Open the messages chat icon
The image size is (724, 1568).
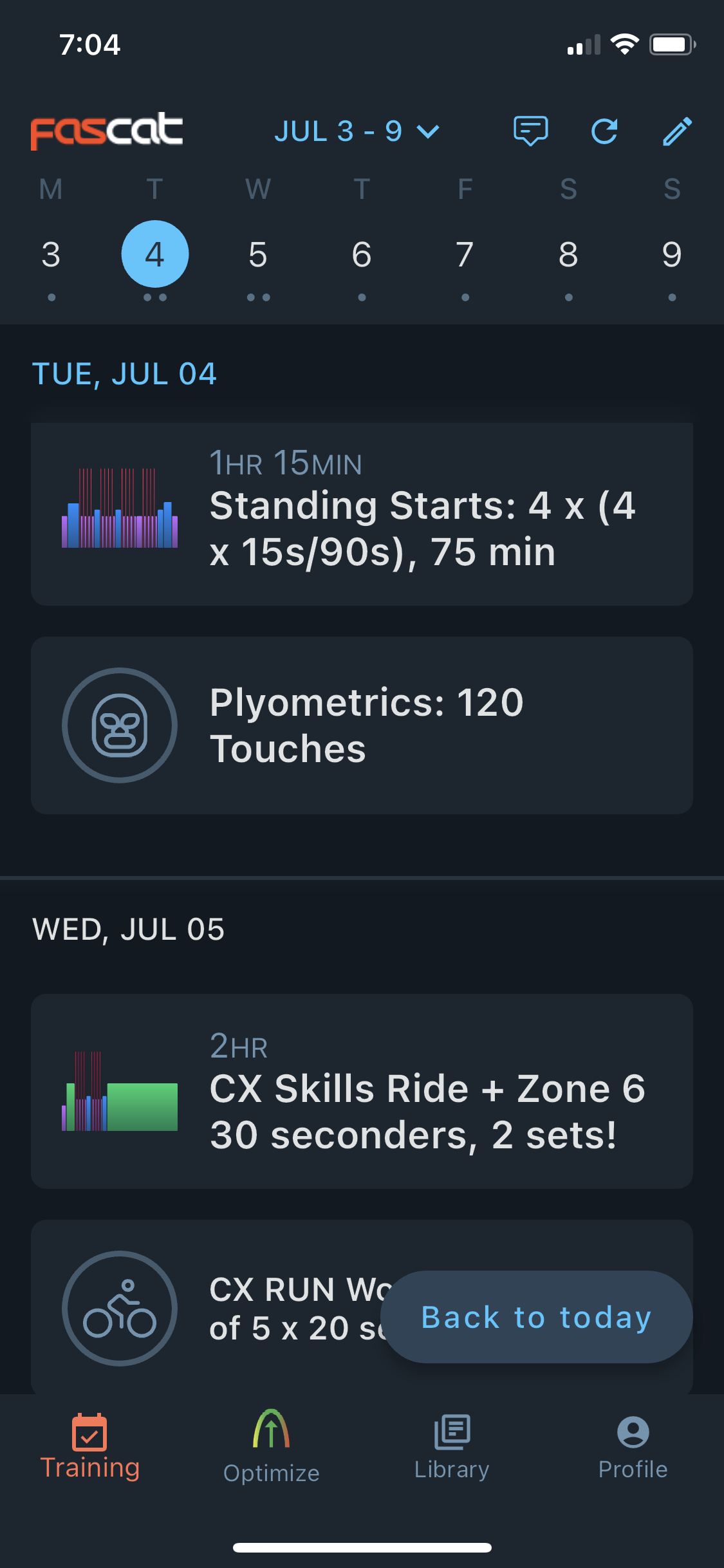coord(530,131)
